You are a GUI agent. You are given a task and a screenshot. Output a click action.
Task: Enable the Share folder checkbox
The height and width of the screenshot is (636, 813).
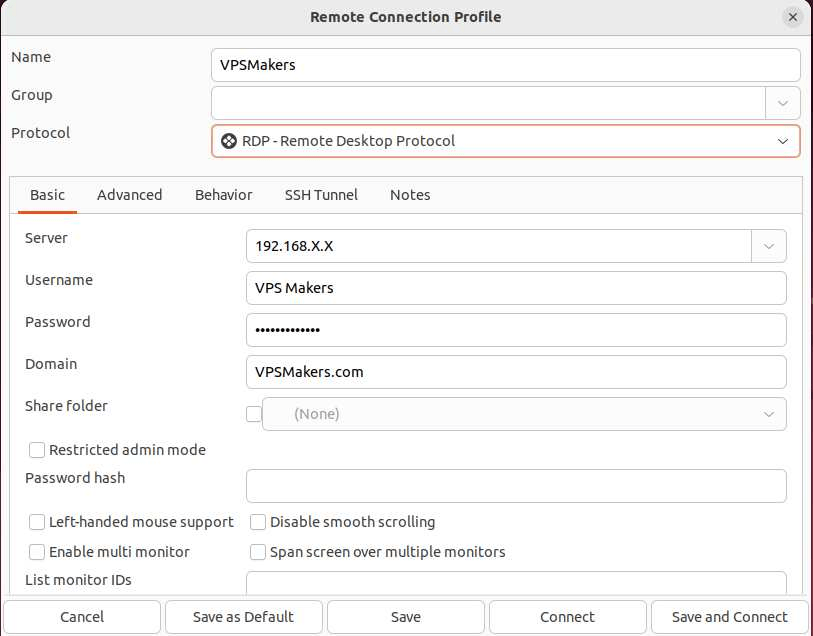pyautogui.click(x=254, y=414)
